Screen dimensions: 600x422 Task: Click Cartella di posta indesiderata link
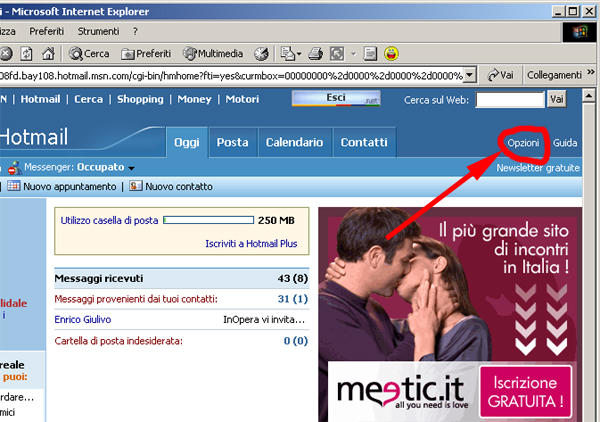click(x=119, y=341)
